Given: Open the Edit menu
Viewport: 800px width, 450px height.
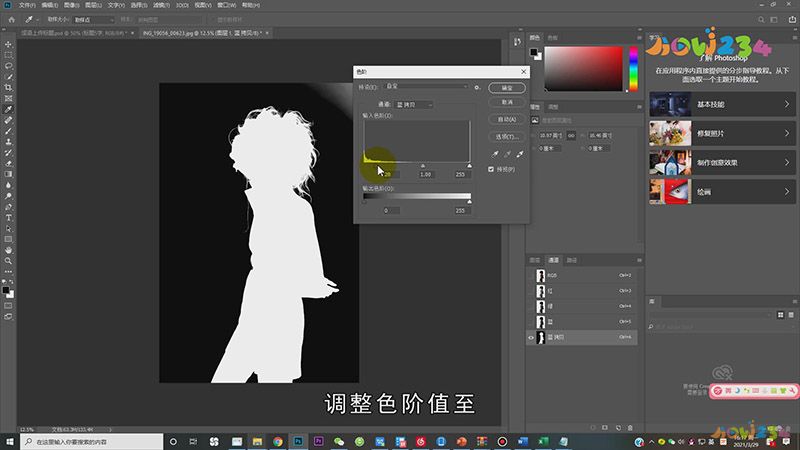Looking at the screenshot, I should tap(49, 5).
